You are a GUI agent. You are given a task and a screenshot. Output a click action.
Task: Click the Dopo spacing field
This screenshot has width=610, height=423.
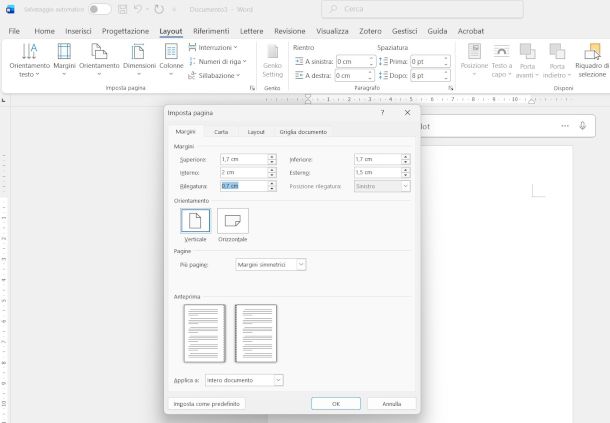point(430,75)
